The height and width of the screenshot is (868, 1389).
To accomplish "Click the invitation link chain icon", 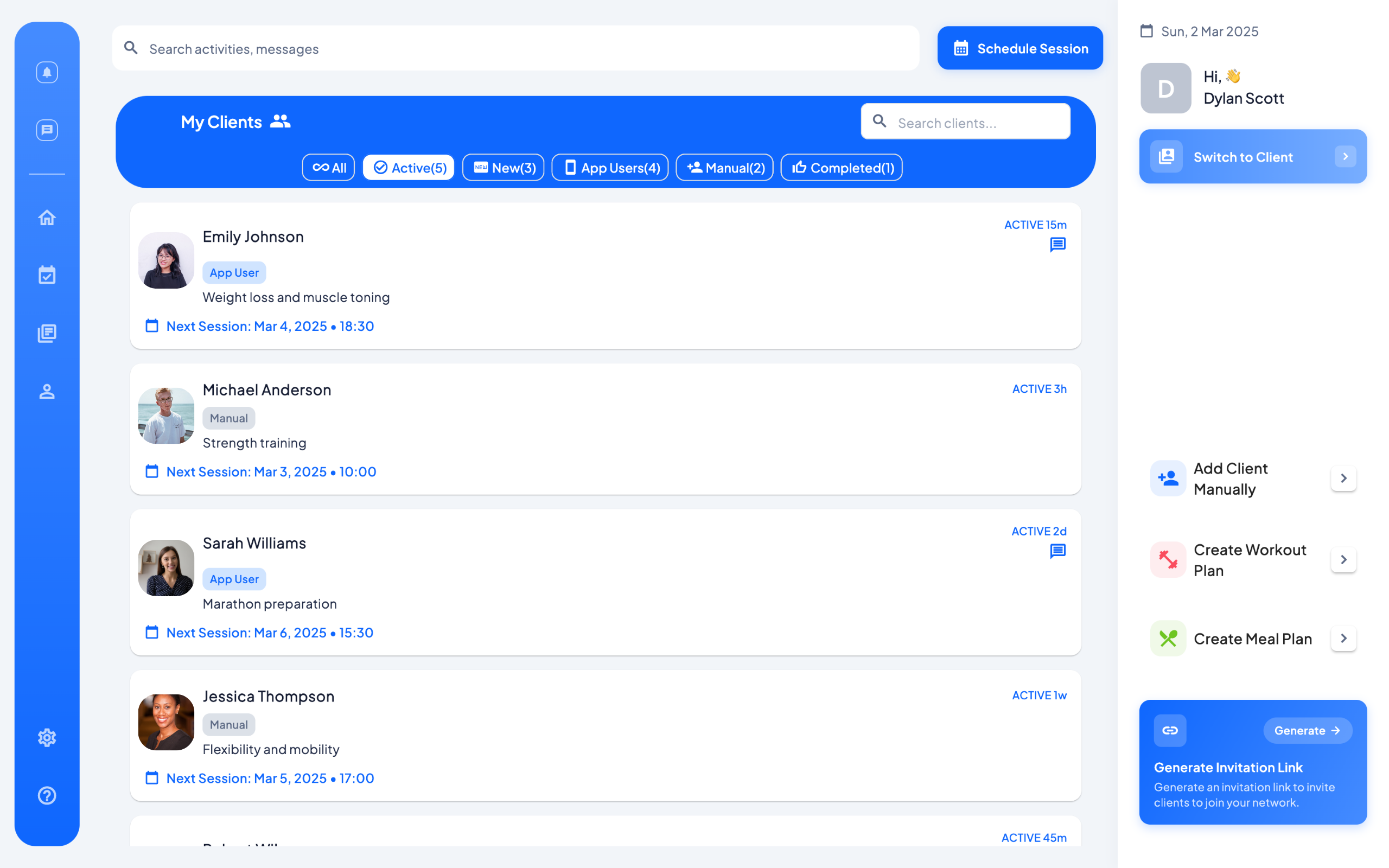I will 1170,730.
